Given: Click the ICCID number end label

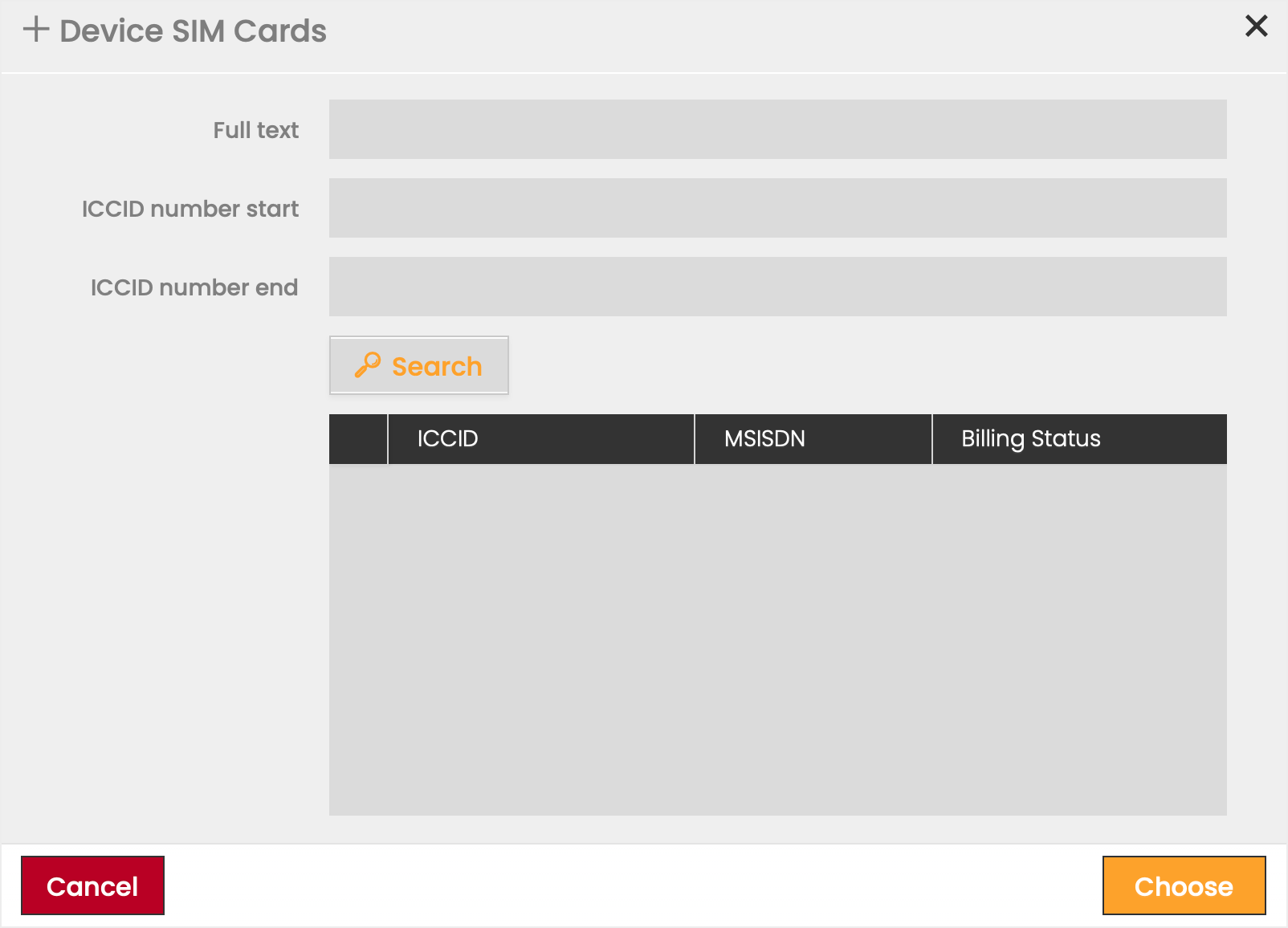Looking at the screenshot, I should coord(194,287).
